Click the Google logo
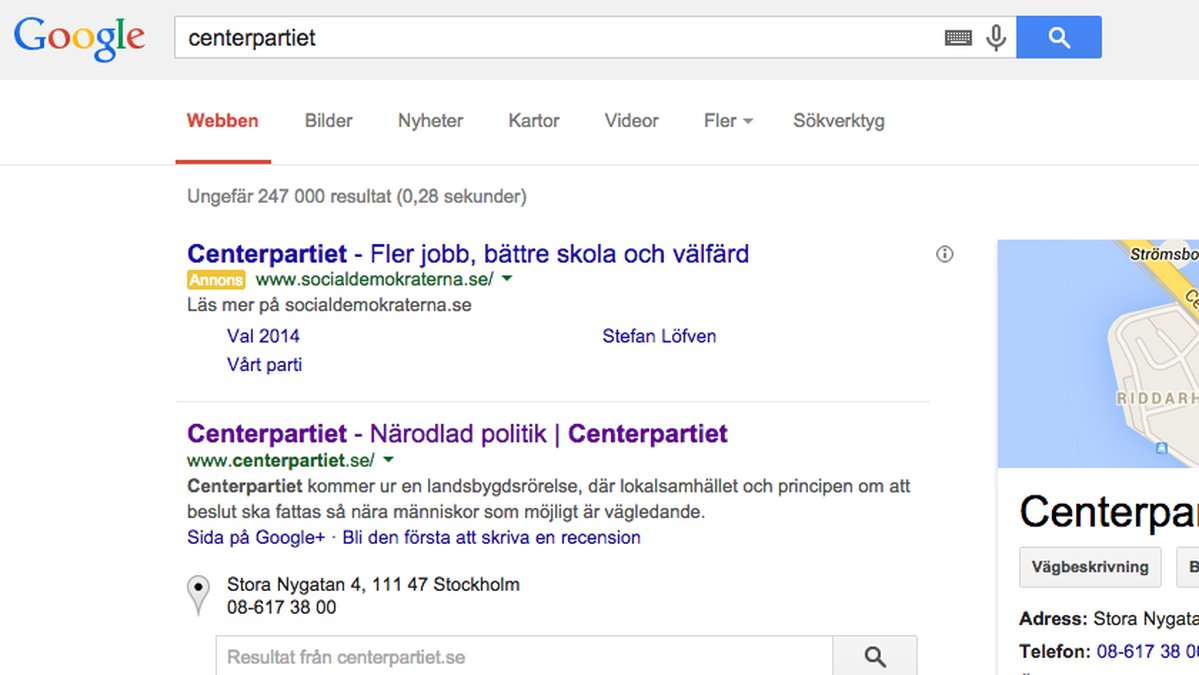Viewport: 1199px width, 675px height. pos(80,37)
